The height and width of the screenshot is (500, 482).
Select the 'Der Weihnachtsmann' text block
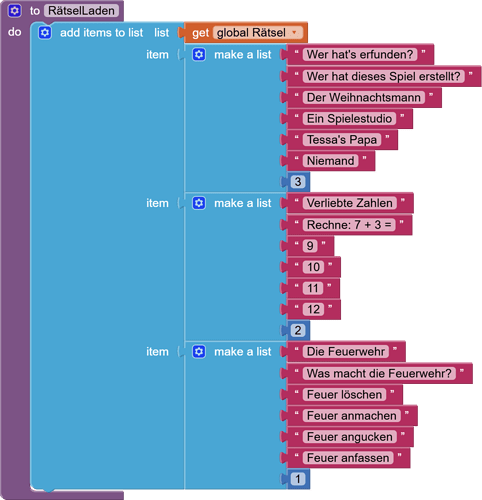[x=364, y=98]
